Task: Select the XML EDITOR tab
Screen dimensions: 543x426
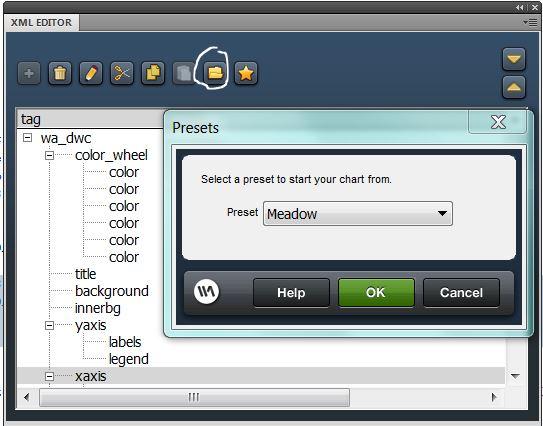Action: pos(42,23)
